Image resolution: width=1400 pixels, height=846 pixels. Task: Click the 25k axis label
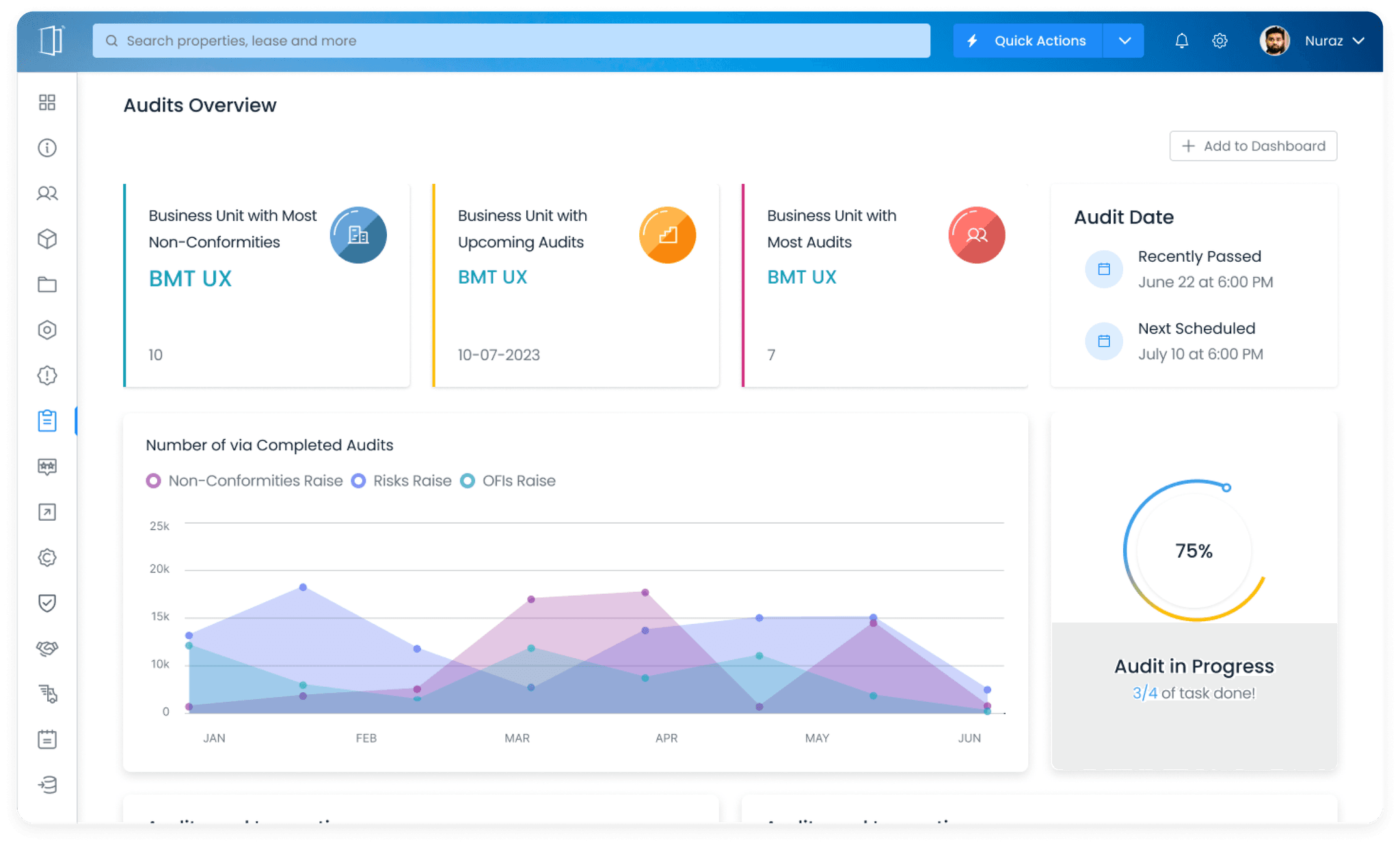pos(159,526)
